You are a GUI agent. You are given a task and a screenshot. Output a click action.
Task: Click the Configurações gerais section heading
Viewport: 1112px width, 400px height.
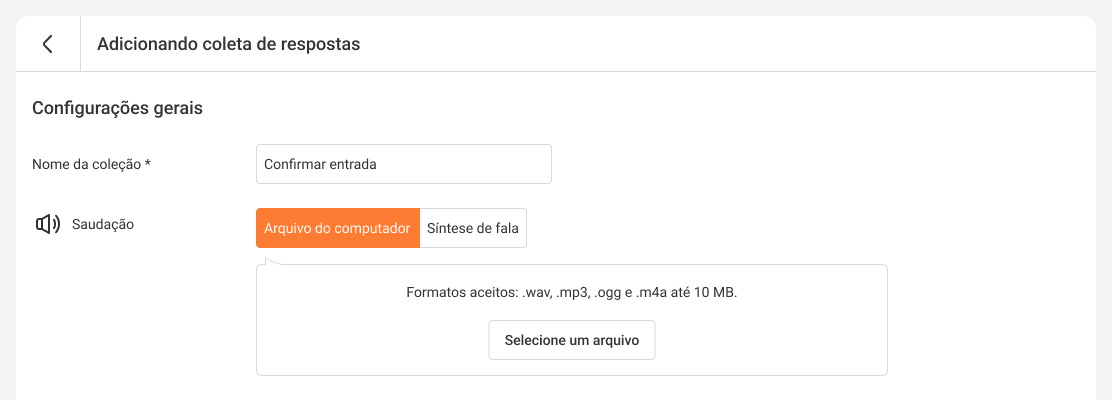[x=118, y=108]
